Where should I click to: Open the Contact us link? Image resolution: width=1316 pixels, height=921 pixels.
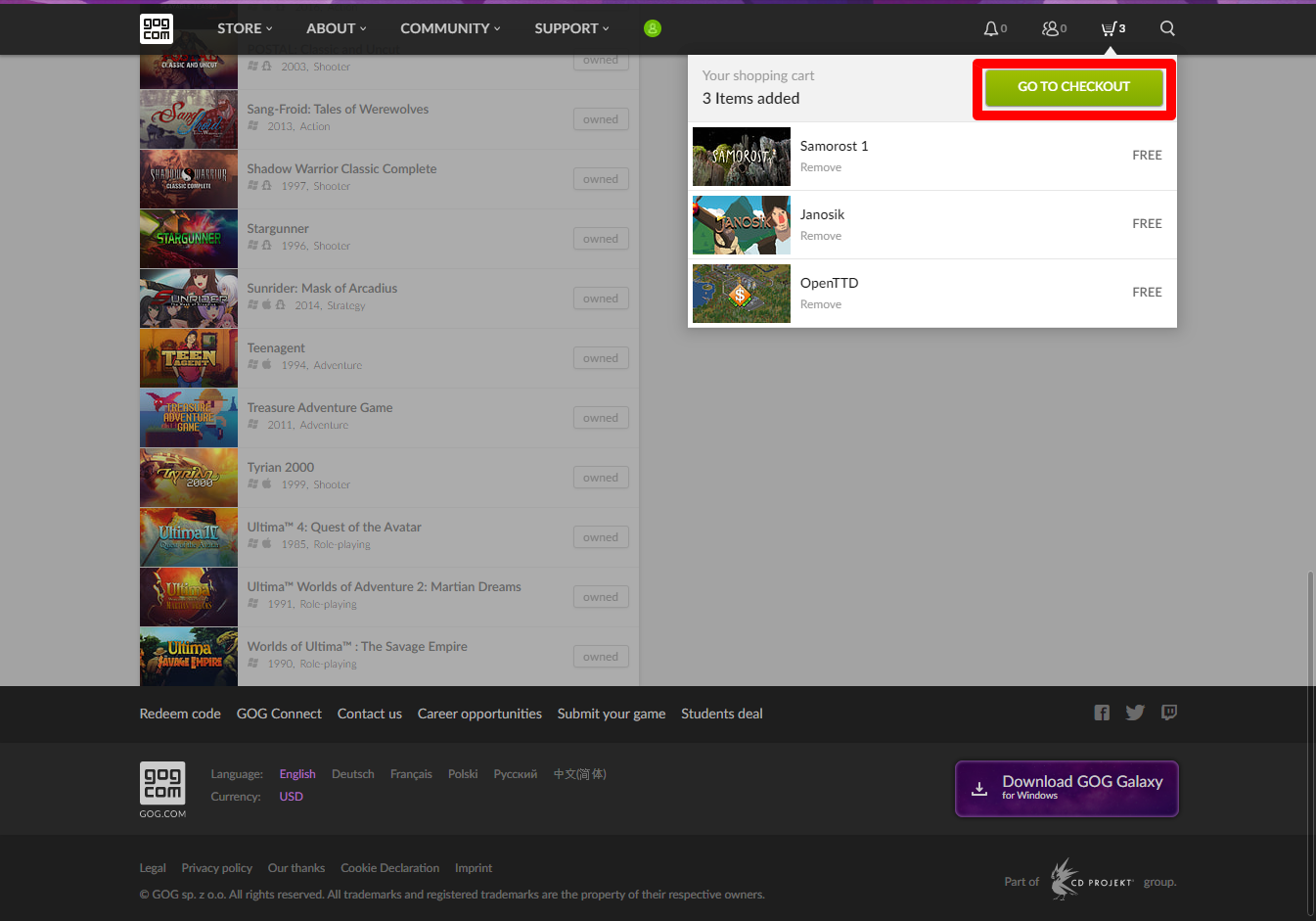370,714
